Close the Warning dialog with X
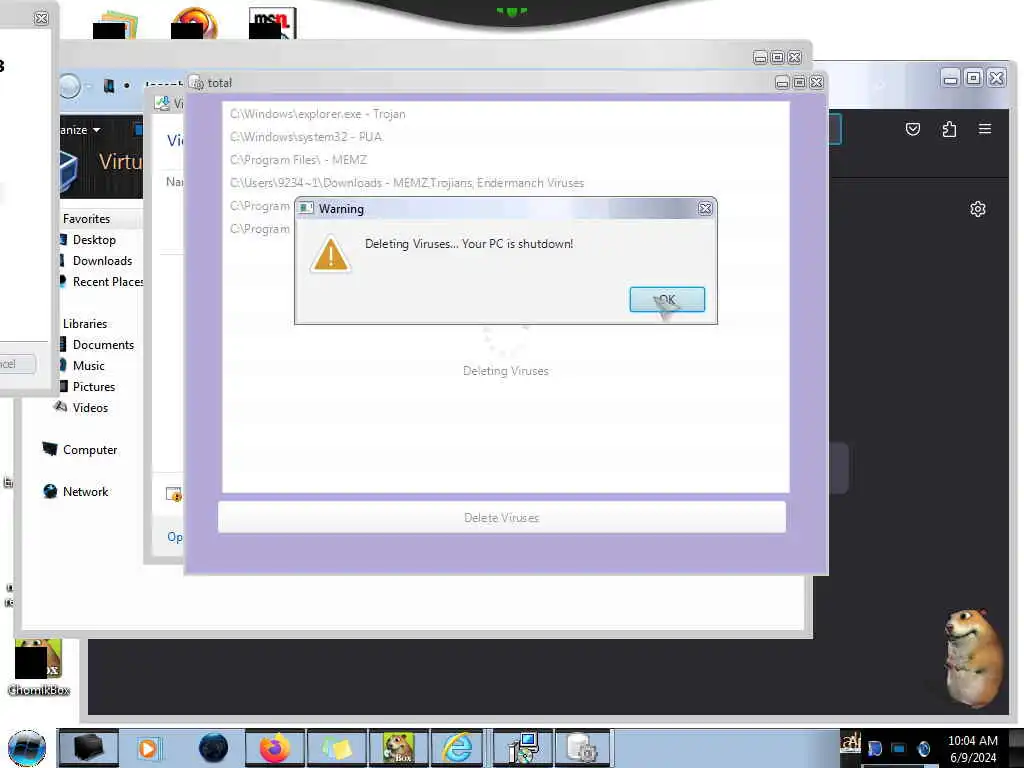 coord(705,208)
